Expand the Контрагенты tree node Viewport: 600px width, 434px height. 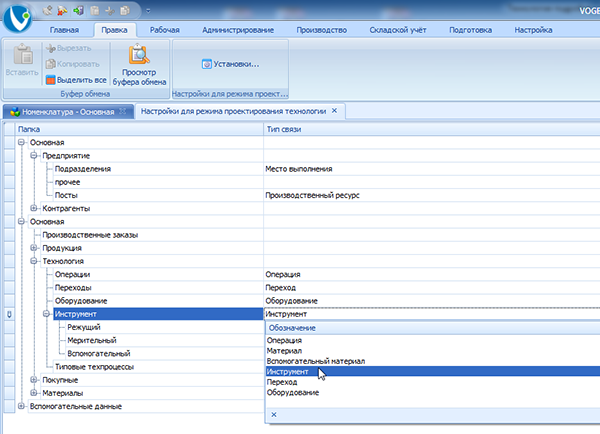pos(33,208)
